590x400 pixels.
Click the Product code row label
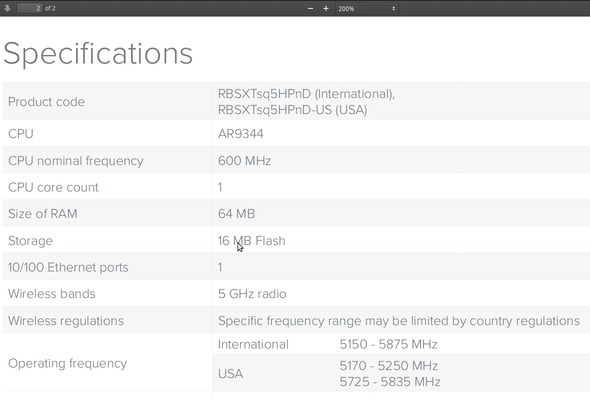[x=46, y=102]
